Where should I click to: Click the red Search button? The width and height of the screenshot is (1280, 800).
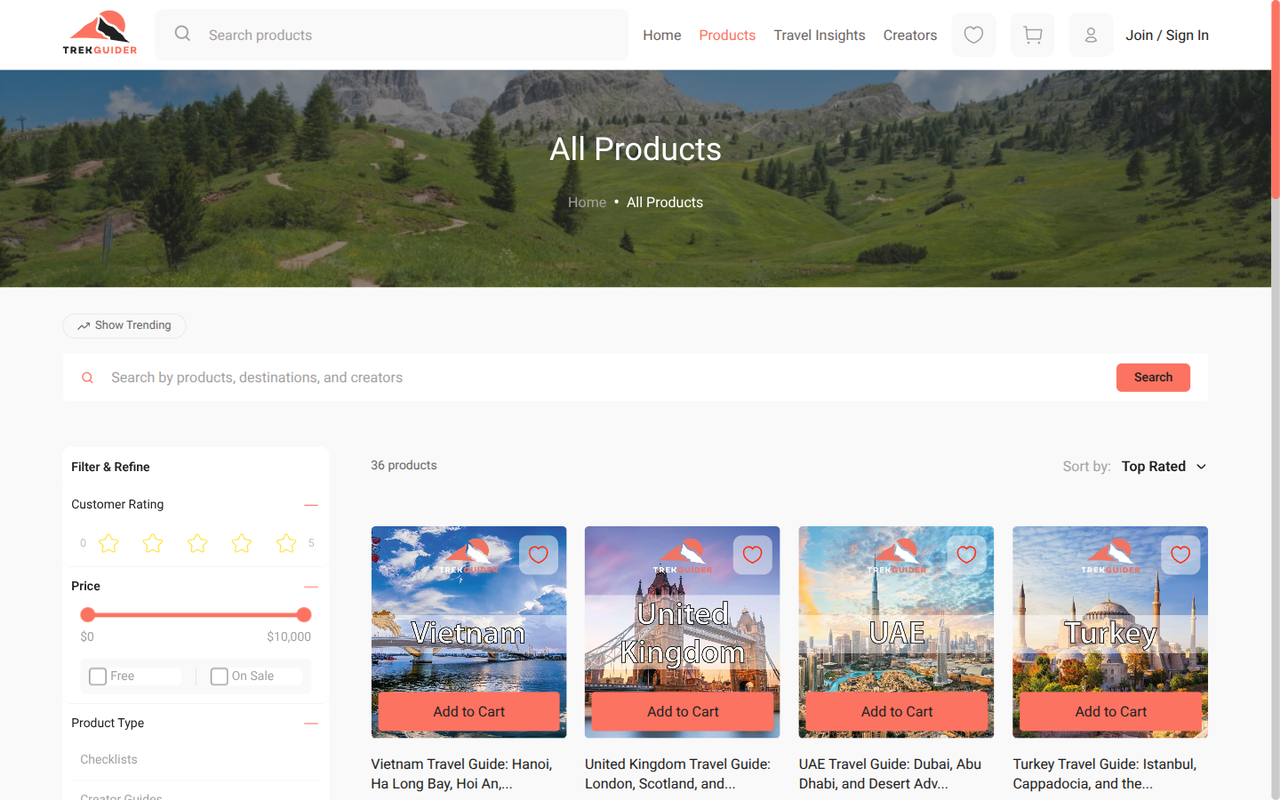tap(1153, 378)
